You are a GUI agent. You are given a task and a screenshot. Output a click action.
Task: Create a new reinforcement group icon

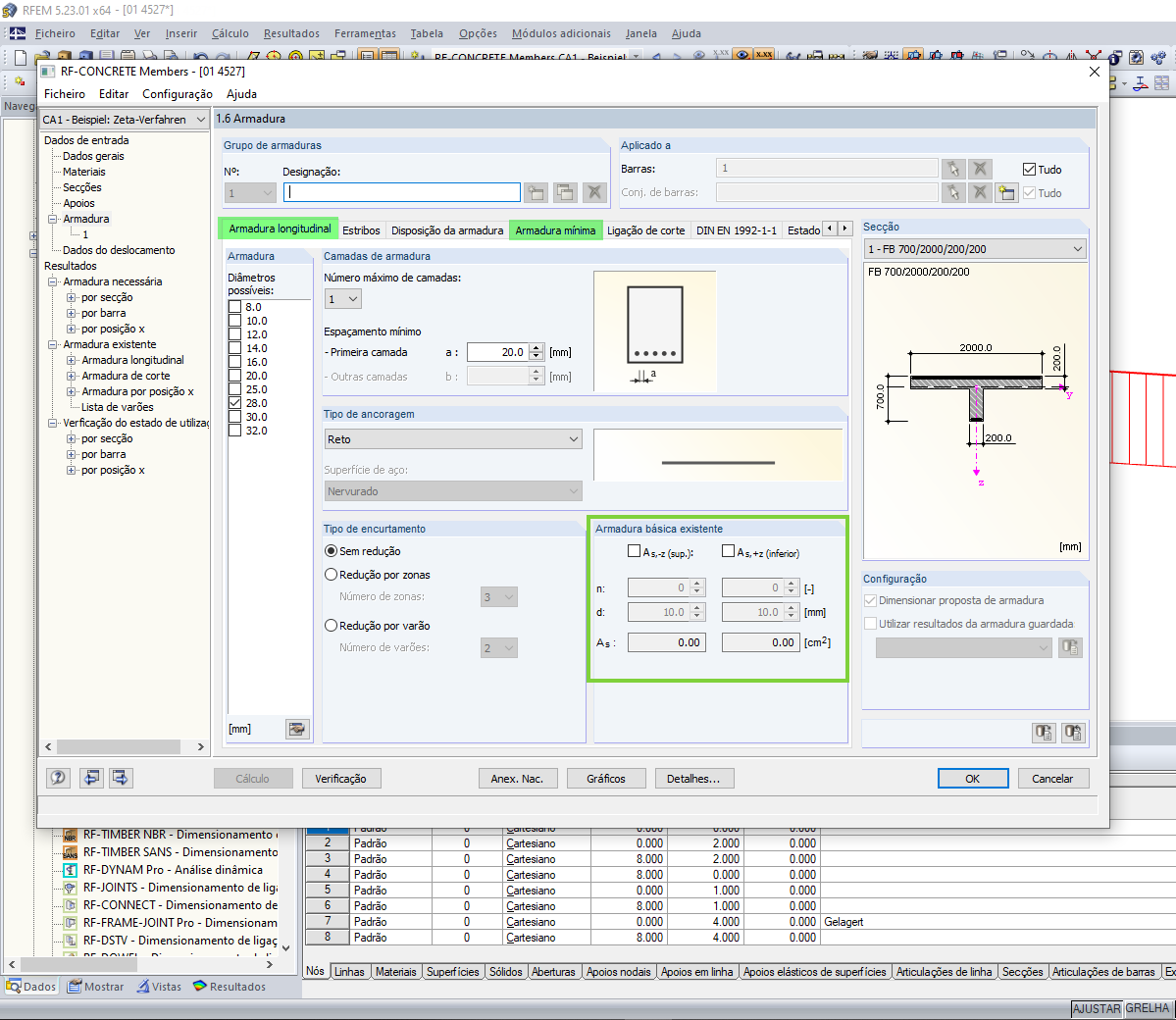pos(537,193)
